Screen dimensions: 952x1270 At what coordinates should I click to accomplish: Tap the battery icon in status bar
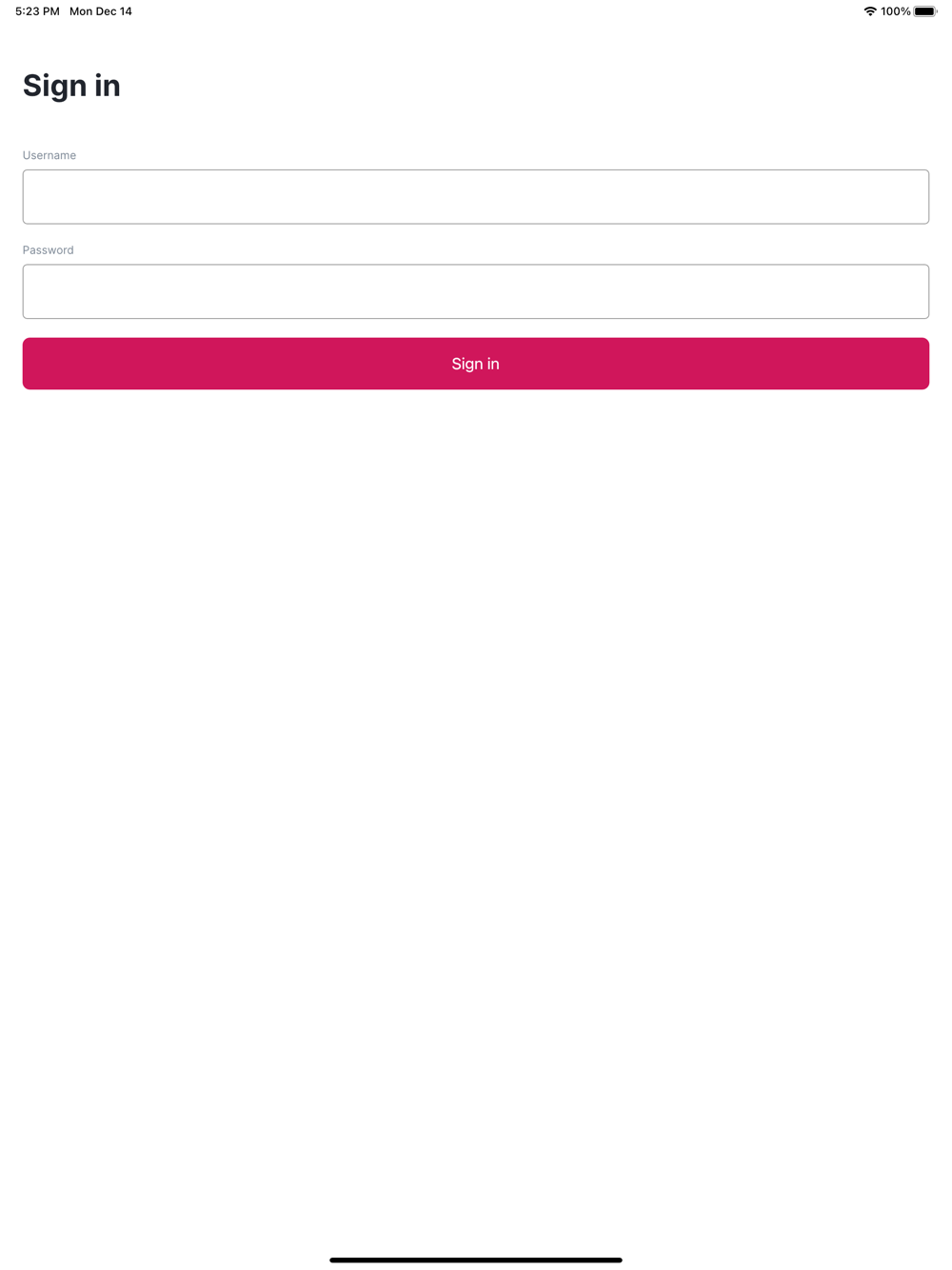(x=925, y=11)
